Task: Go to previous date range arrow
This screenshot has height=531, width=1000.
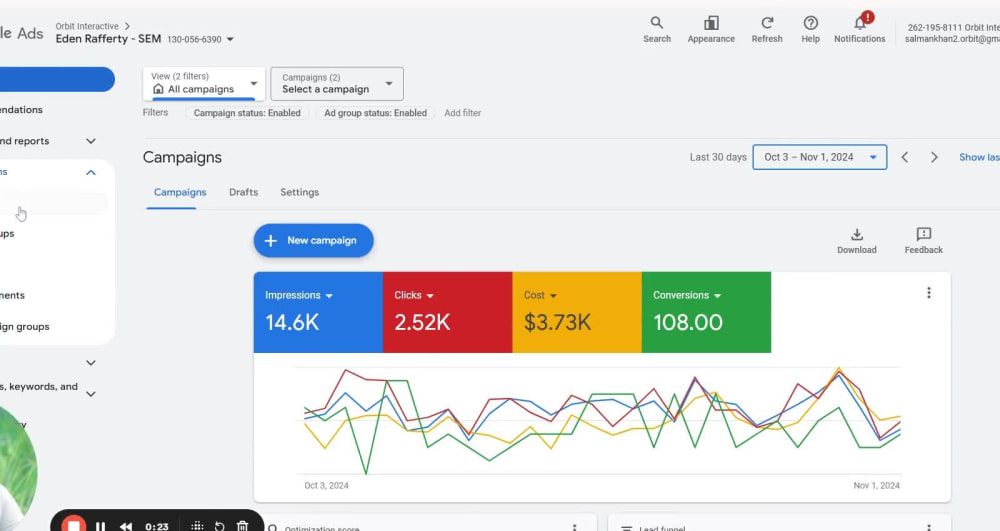Action: tap(904, 157)
